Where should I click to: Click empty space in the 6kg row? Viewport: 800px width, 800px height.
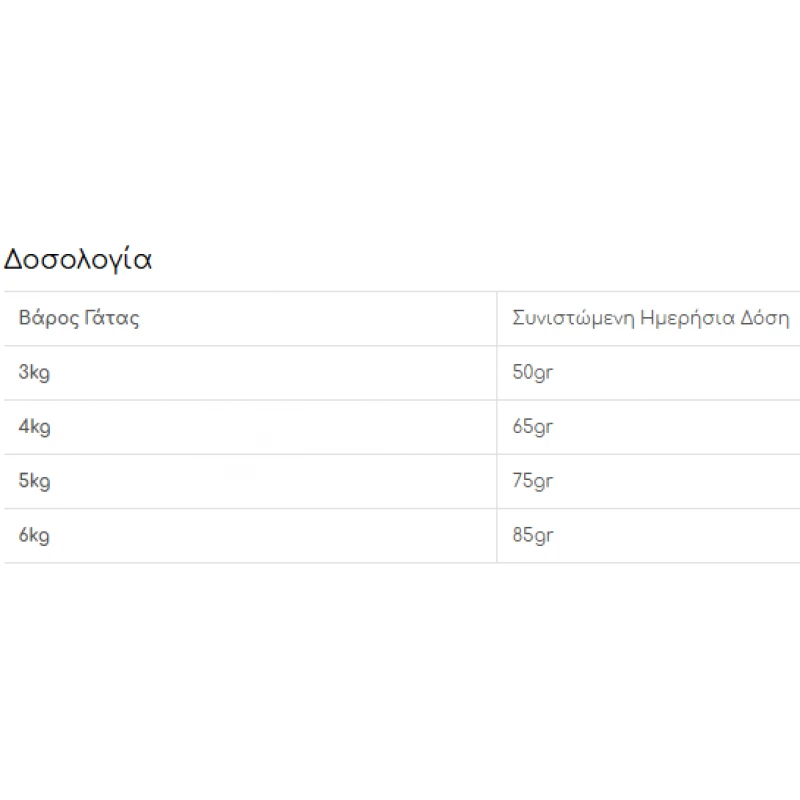(281, 536)
